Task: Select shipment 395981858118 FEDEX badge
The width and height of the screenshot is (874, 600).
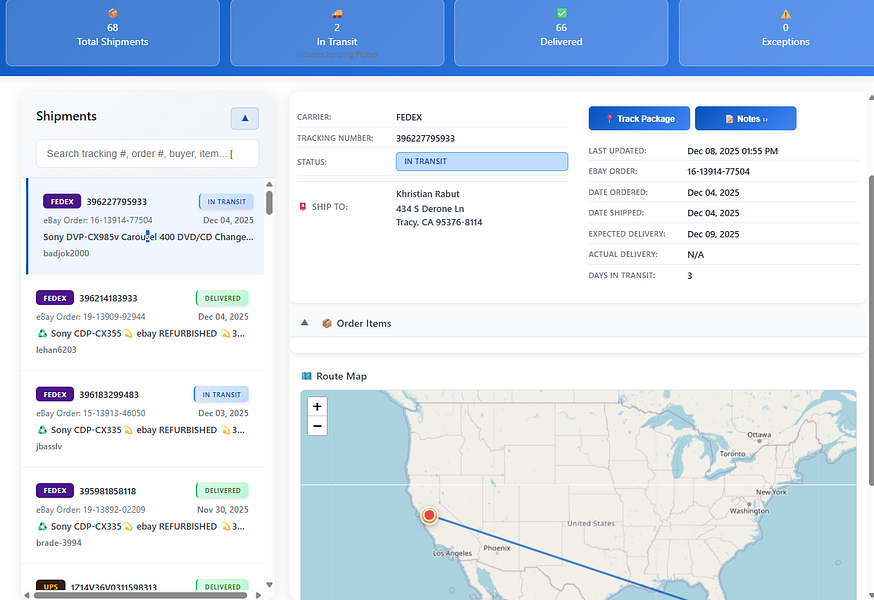Action: point(55,491)
